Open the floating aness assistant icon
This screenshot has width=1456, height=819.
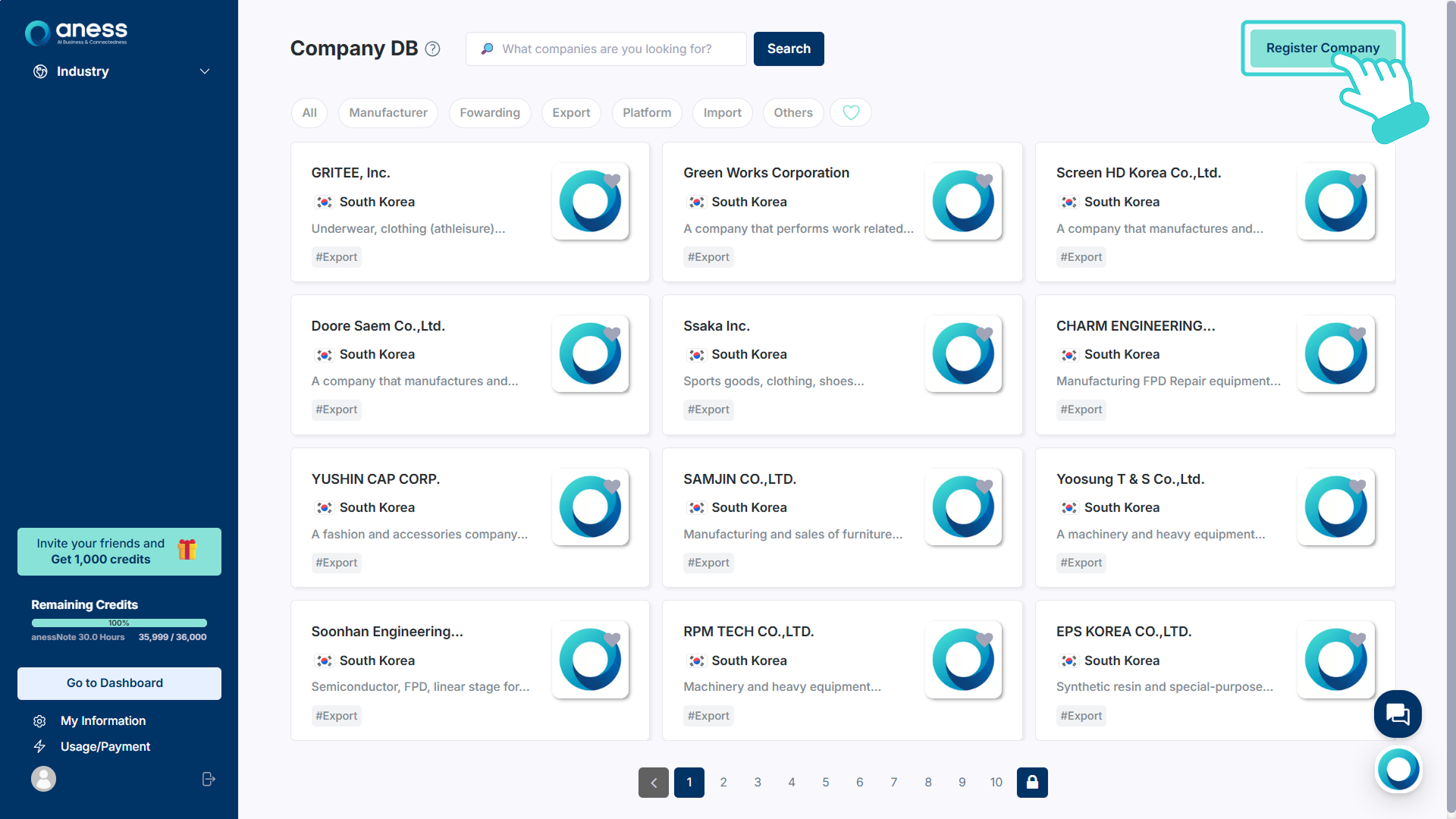[x=1398, y=769]
